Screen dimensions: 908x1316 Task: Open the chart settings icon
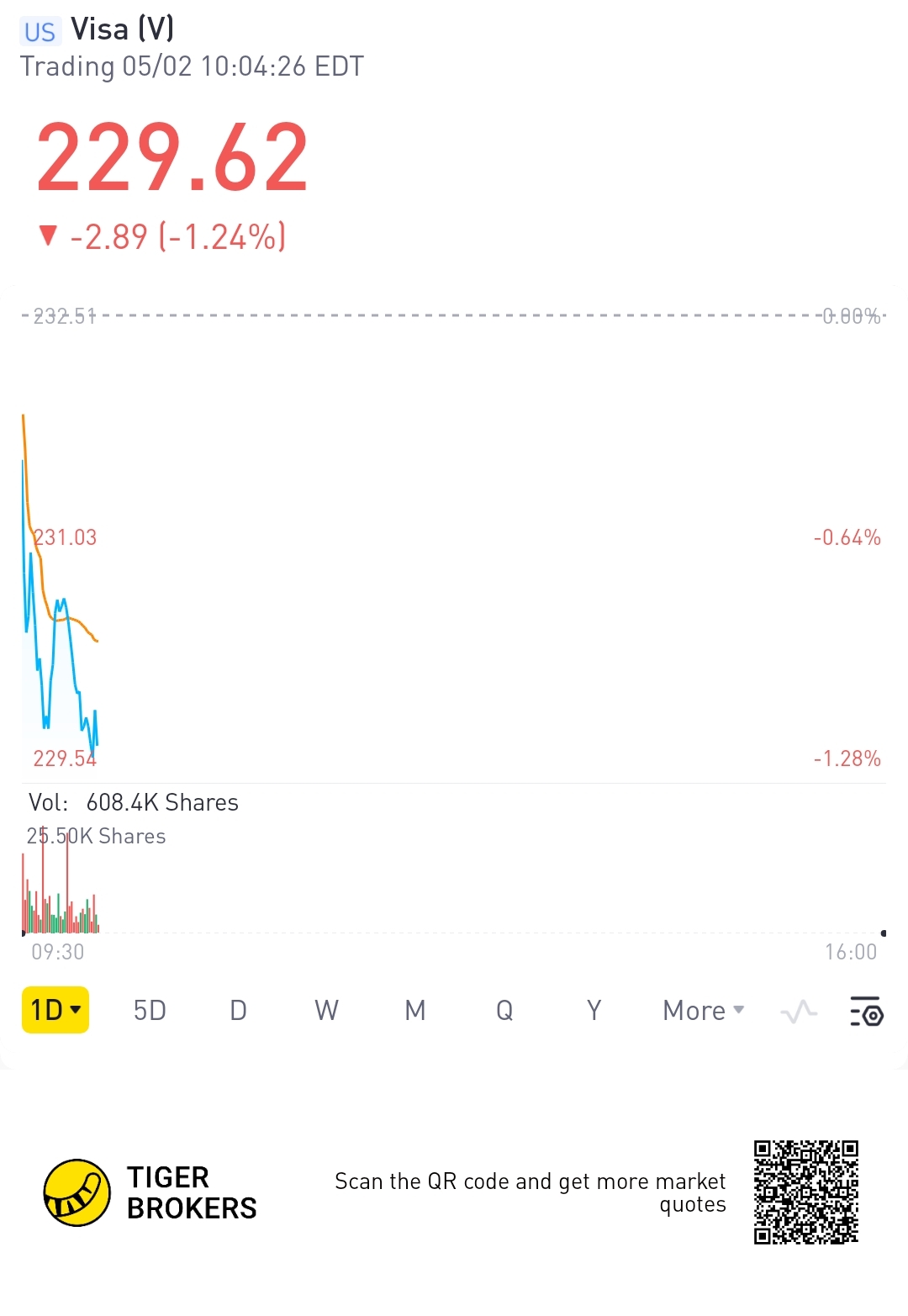[x=866, y=1010]
